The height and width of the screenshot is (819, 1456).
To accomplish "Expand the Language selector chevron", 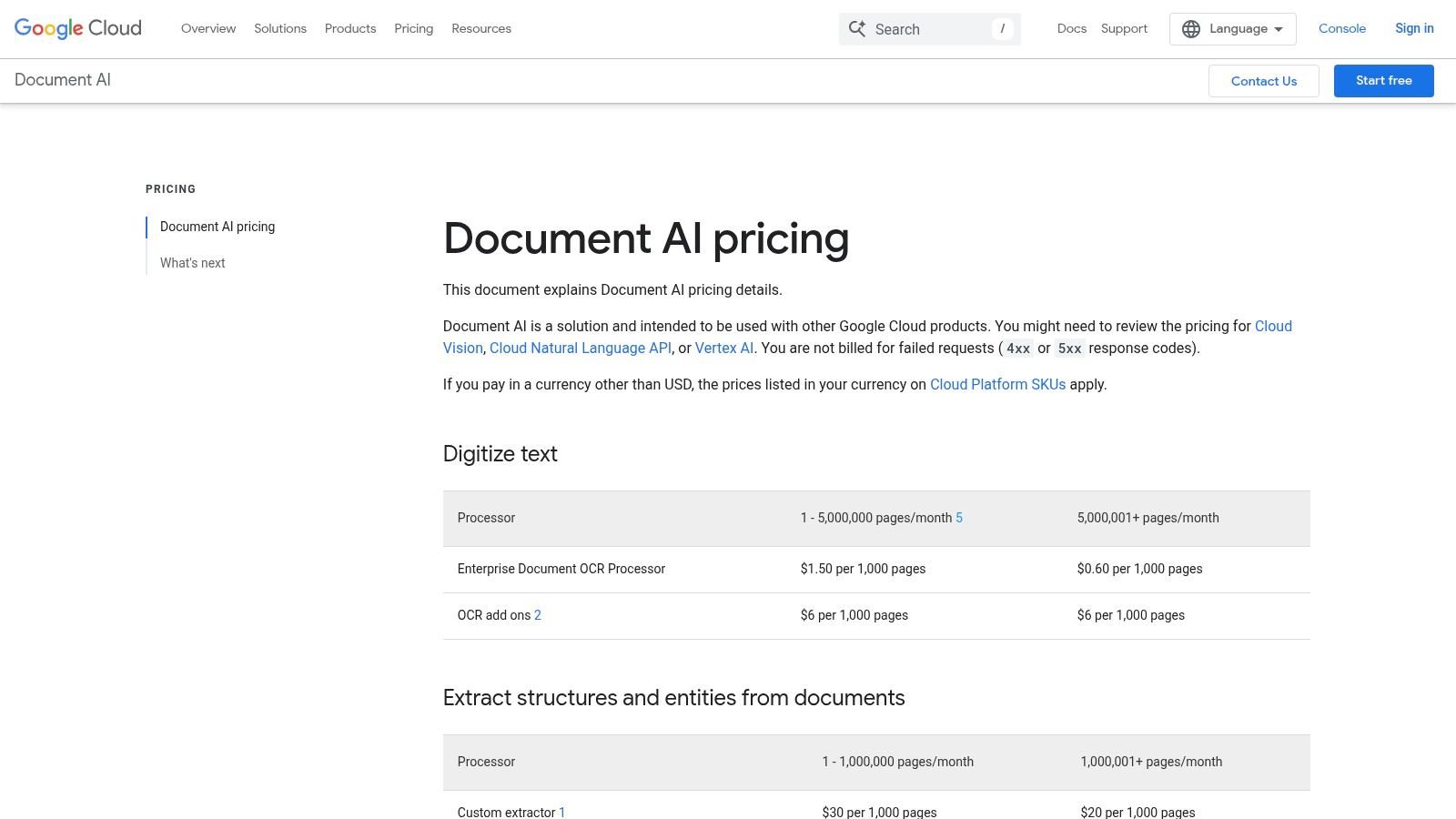I will coord(1278,28).
